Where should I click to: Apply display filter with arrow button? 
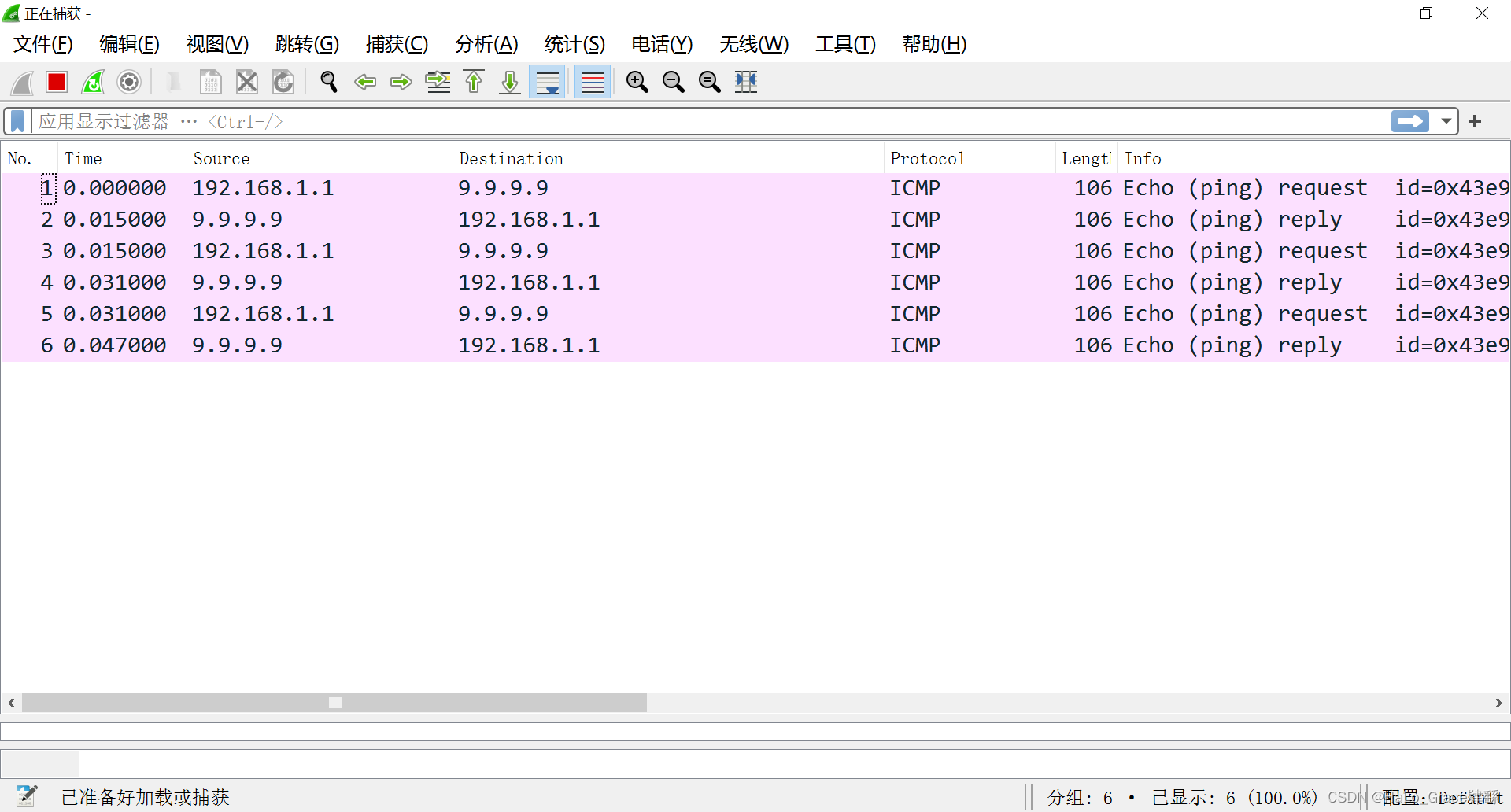[x=1409, y=121]
